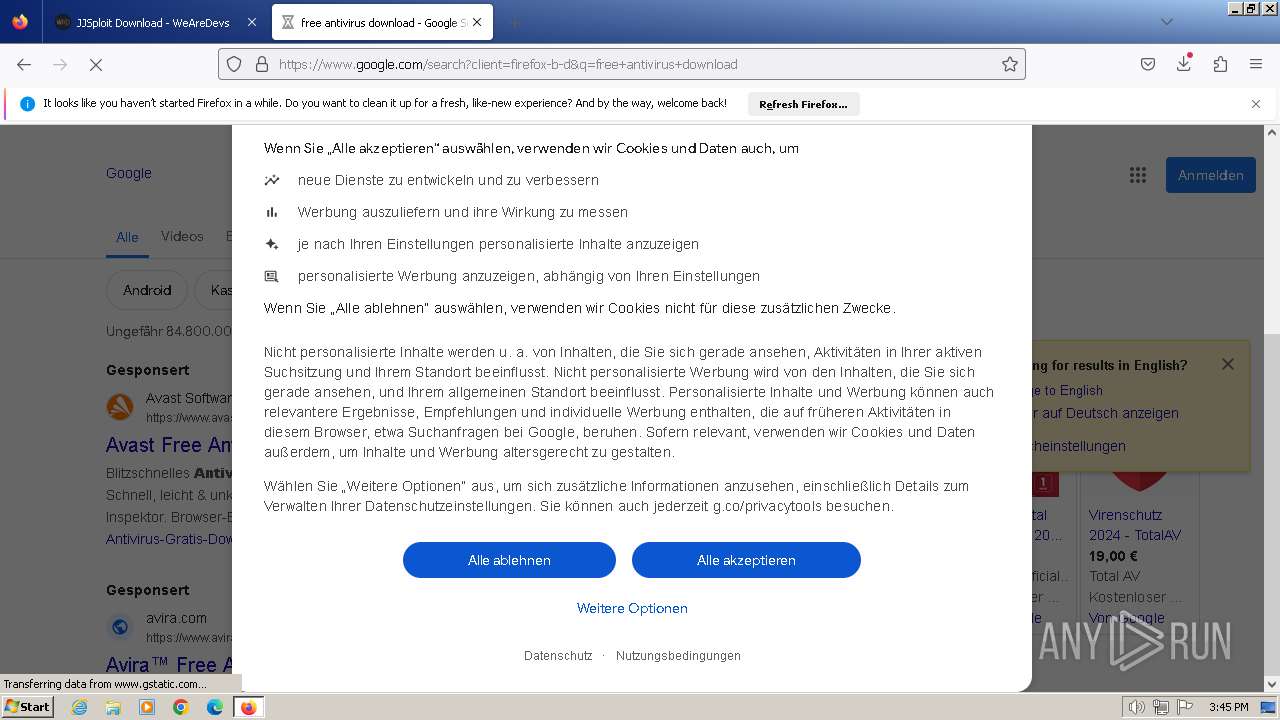
Task: Close the free antivirus download tab
Action: coord(477,22)
